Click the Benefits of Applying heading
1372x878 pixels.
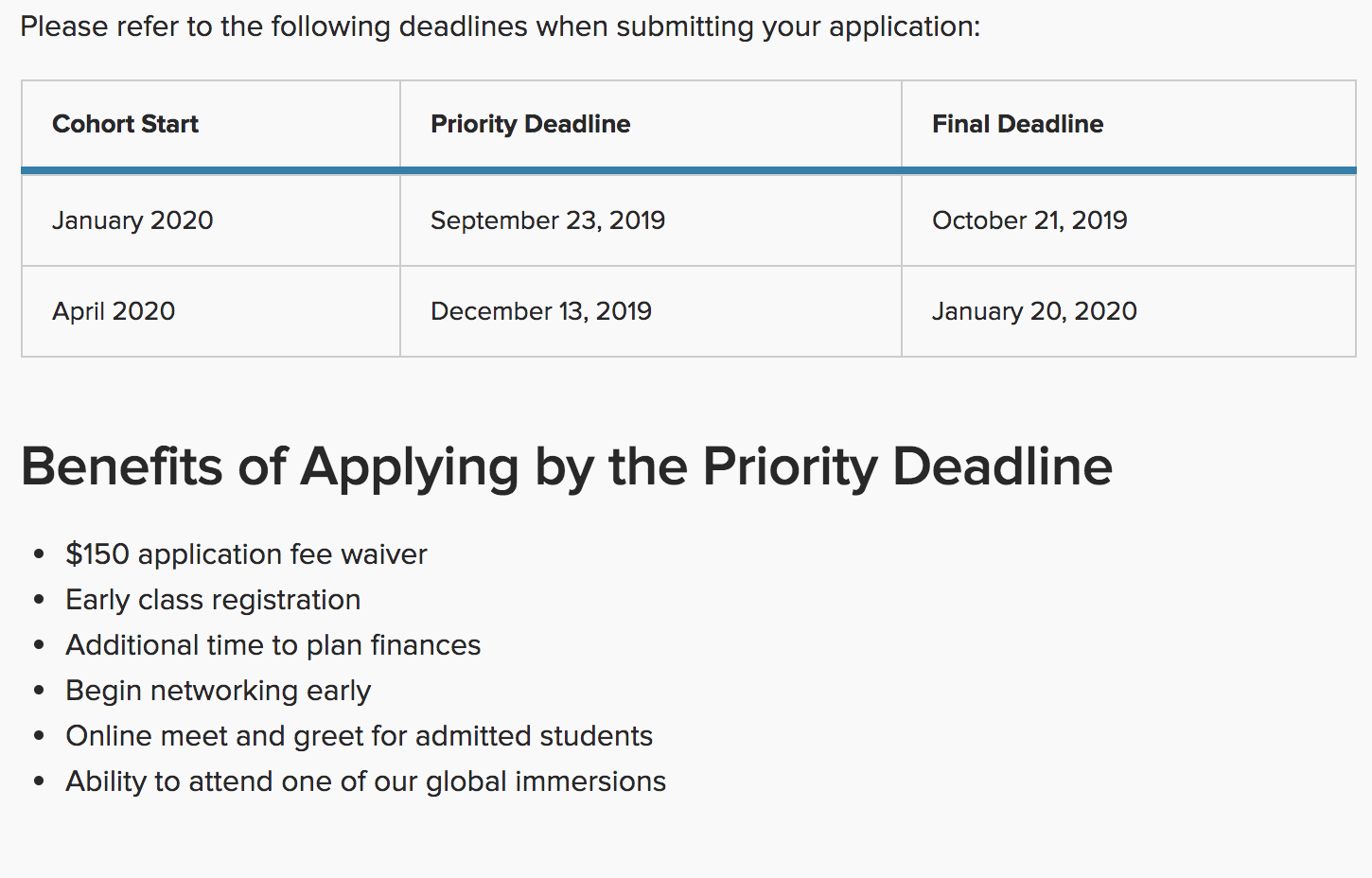567,467
